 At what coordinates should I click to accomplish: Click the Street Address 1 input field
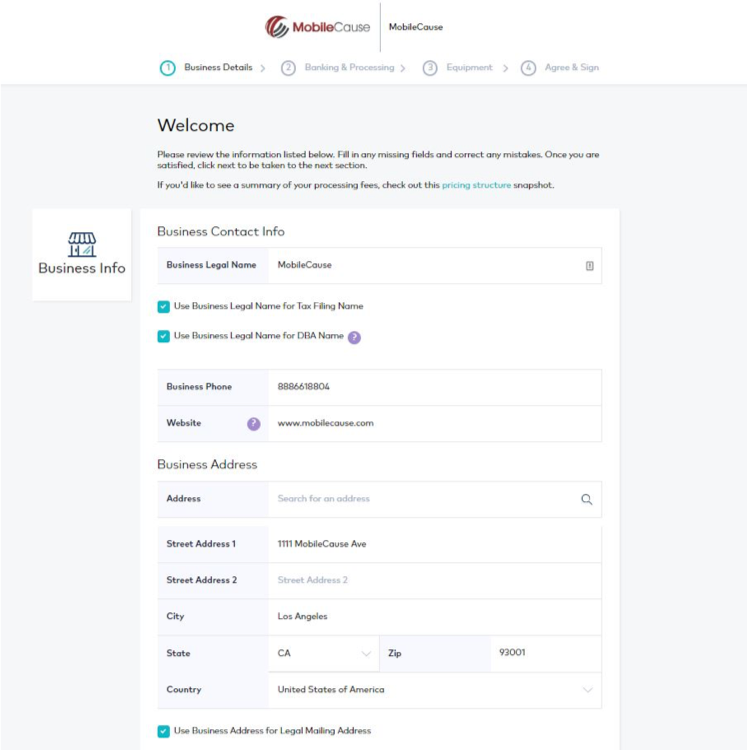435,544
